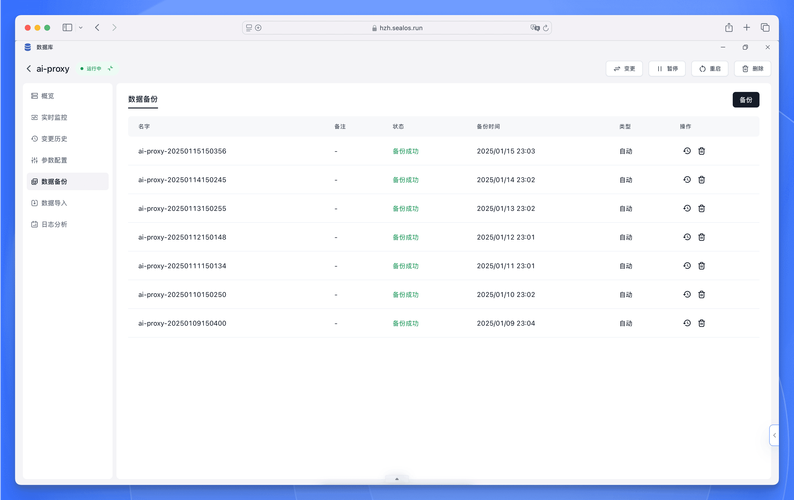Expand the bottom drawer handle arrow
794x500 pixels.
click(x=397, y=479)
